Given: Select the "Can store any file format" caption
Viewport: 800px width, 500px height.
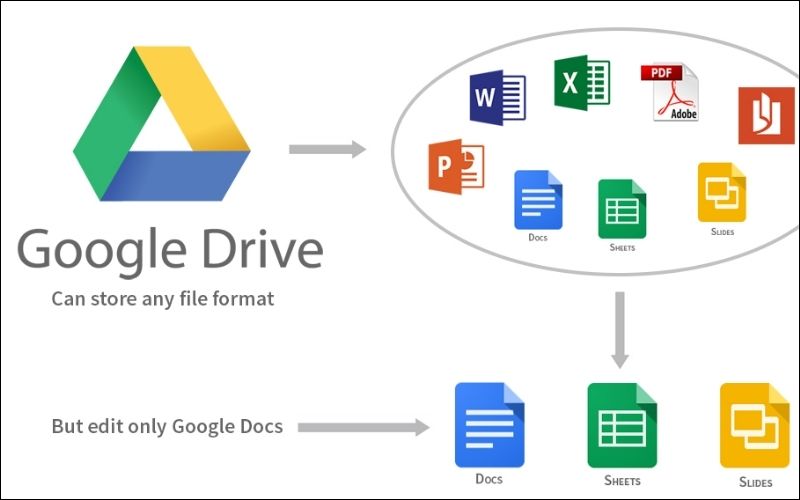Looking at the screenshot, I should 163,298.
